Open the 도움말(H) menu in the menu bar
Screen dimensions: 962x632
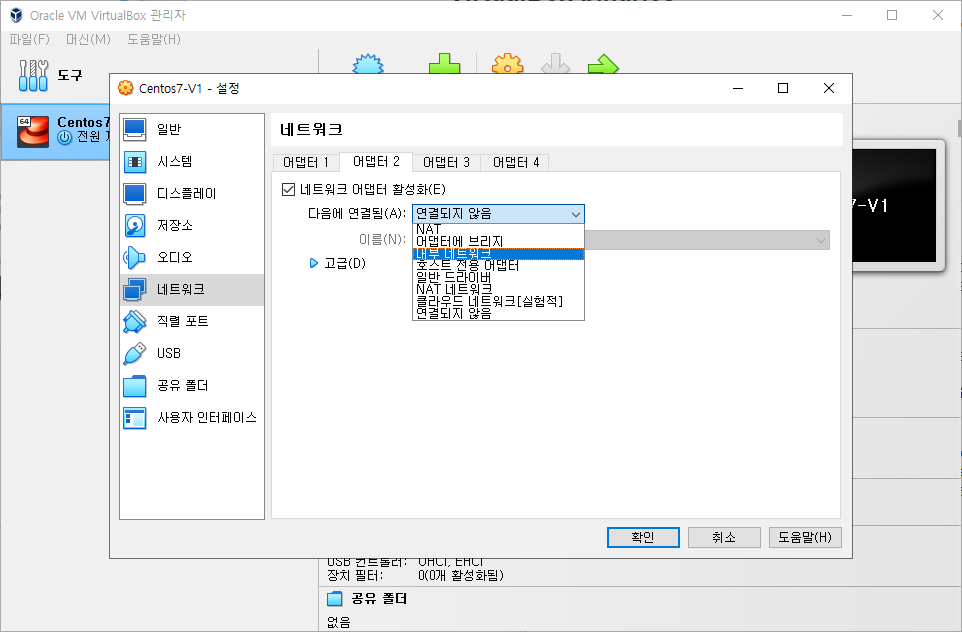click(x=154, y=39)
